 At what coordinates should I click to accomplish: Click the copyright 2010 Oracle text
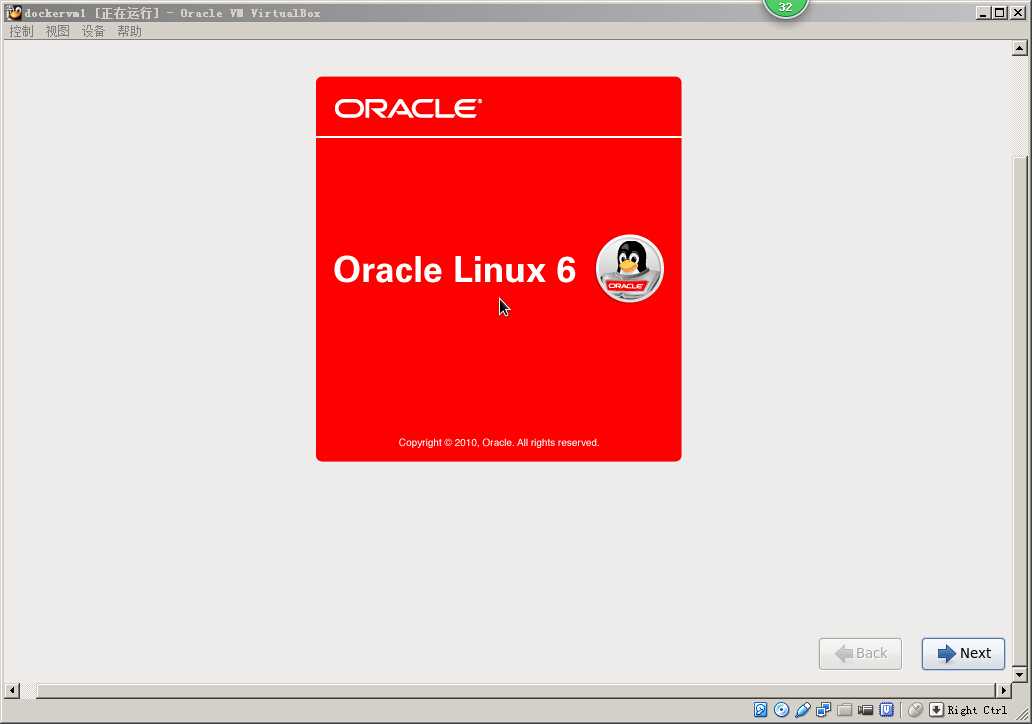click(x=498, y=442)
